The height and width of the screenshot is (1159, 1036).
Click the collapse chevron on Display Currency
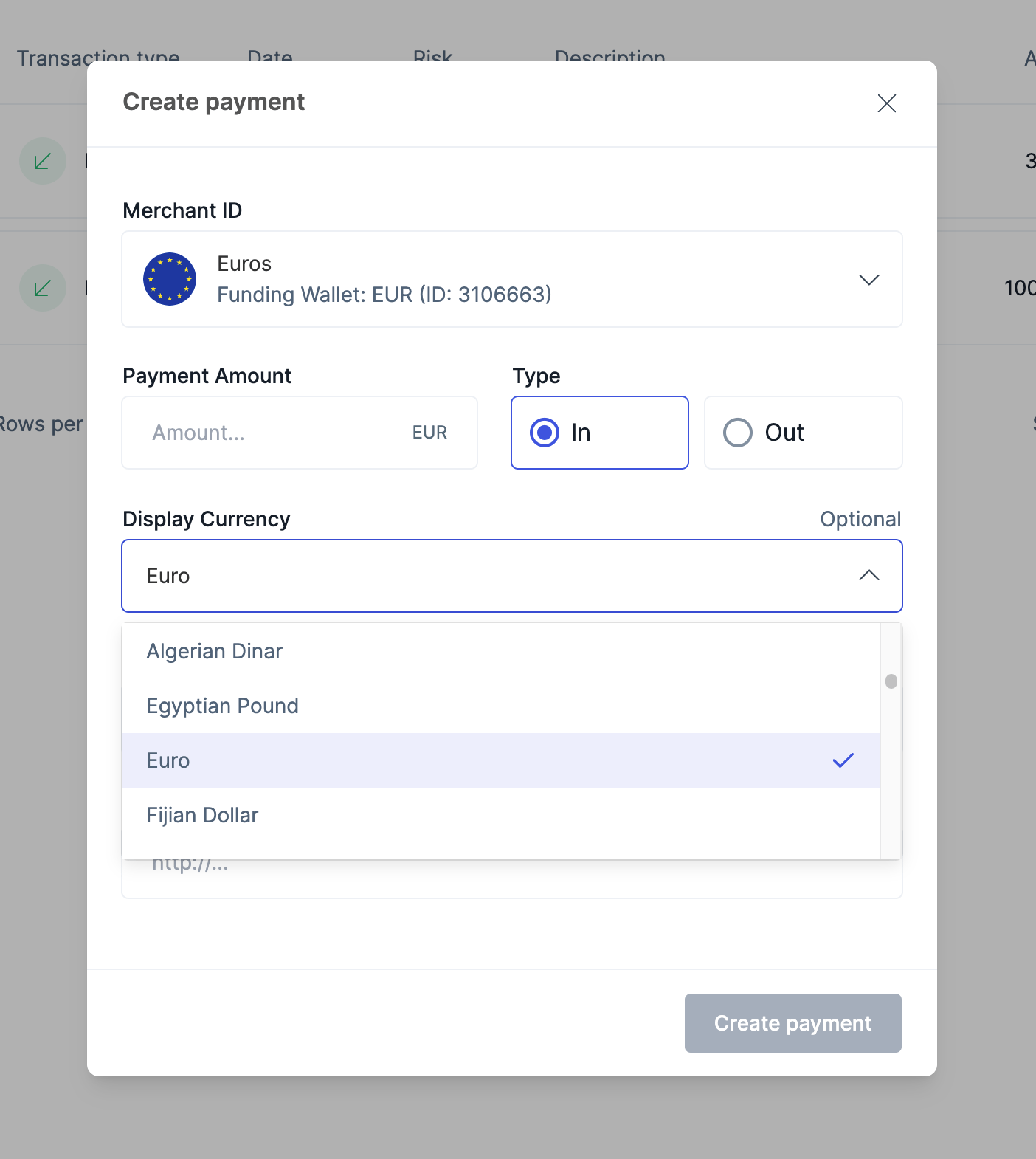coord(869,576)
